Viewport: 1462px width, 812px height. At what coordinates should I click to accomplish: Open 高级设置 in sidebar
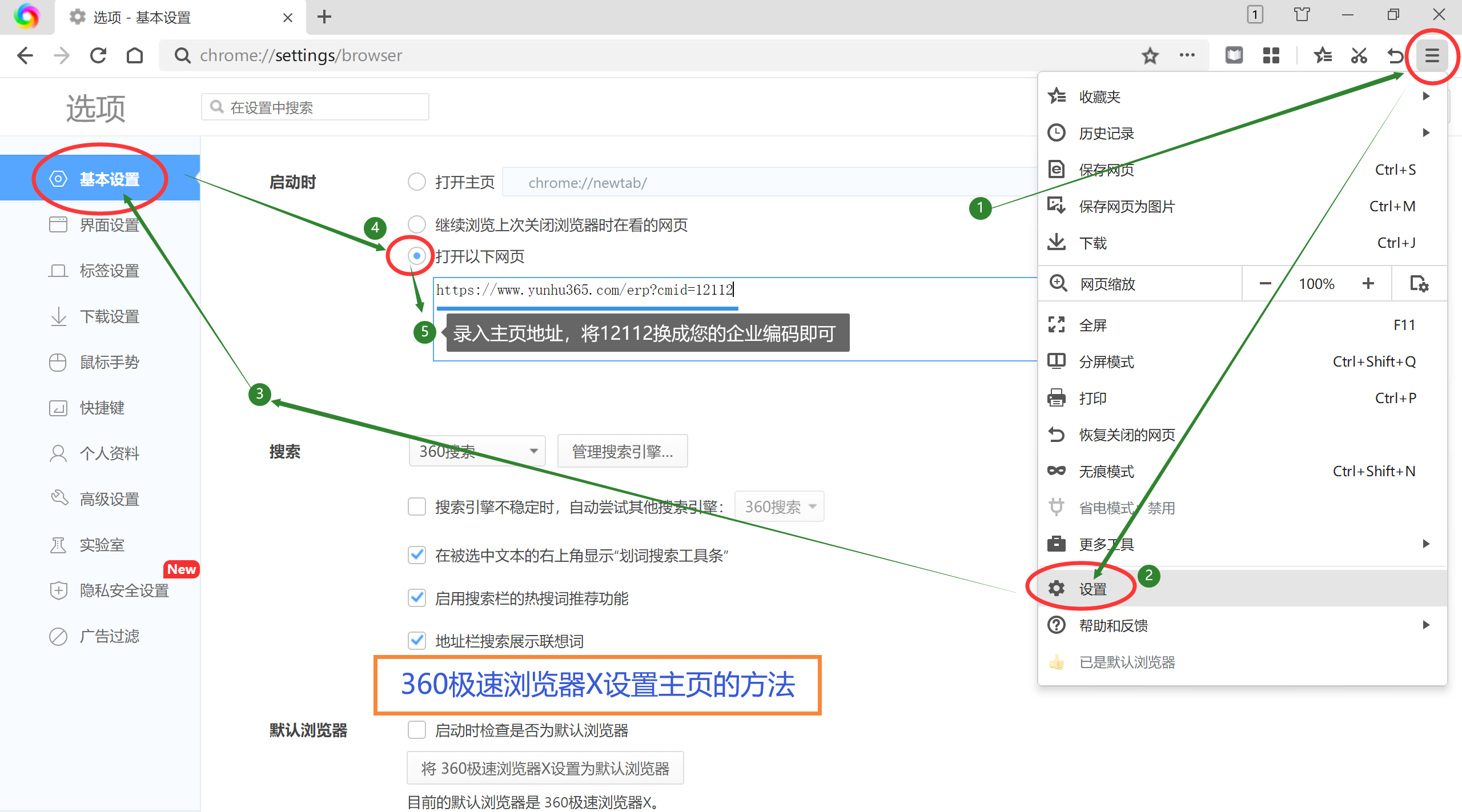pos(100,499)
